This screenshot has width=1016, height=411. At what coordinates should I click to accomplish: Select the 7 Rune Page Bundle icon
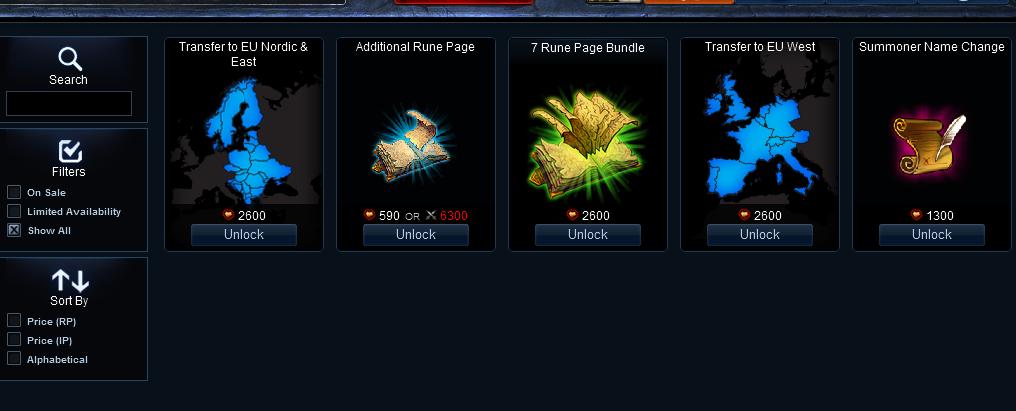587,145
